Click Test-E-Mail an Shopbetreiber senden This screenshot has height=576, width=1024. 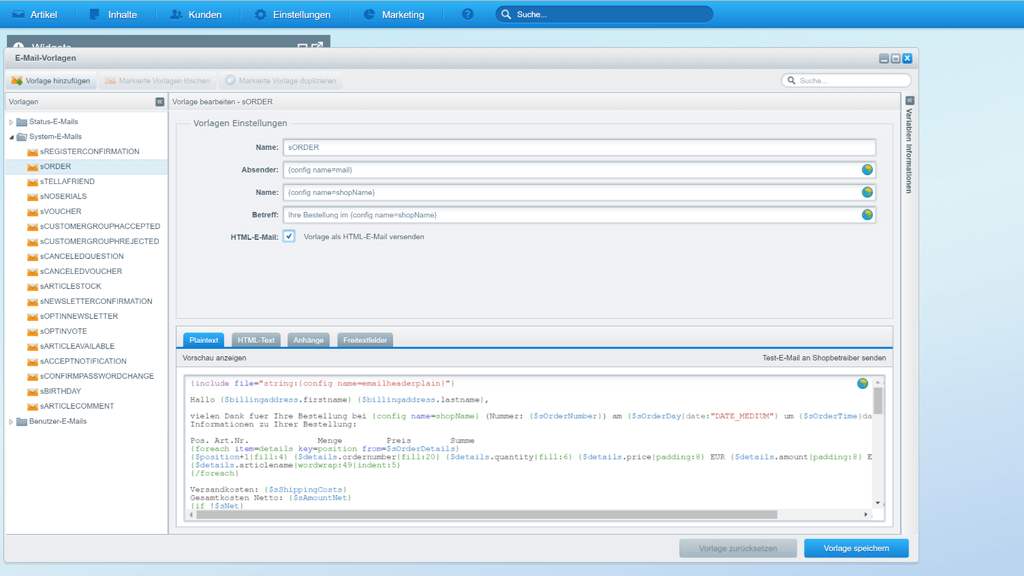(824, 358)
